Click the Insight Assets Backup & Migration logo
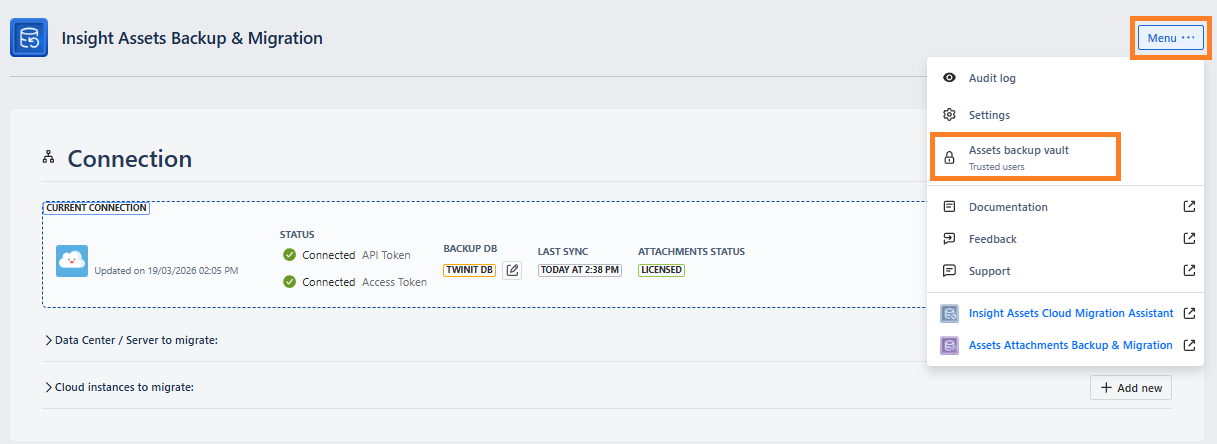 (30, 38)
